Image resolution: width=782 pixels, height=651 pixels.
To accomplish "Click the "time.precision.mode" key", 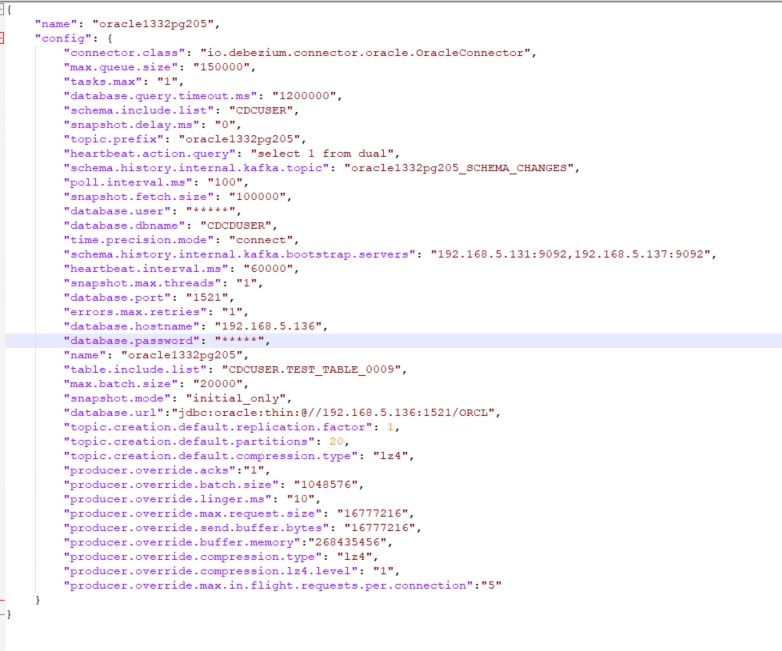I will click(x=139, y=240).
